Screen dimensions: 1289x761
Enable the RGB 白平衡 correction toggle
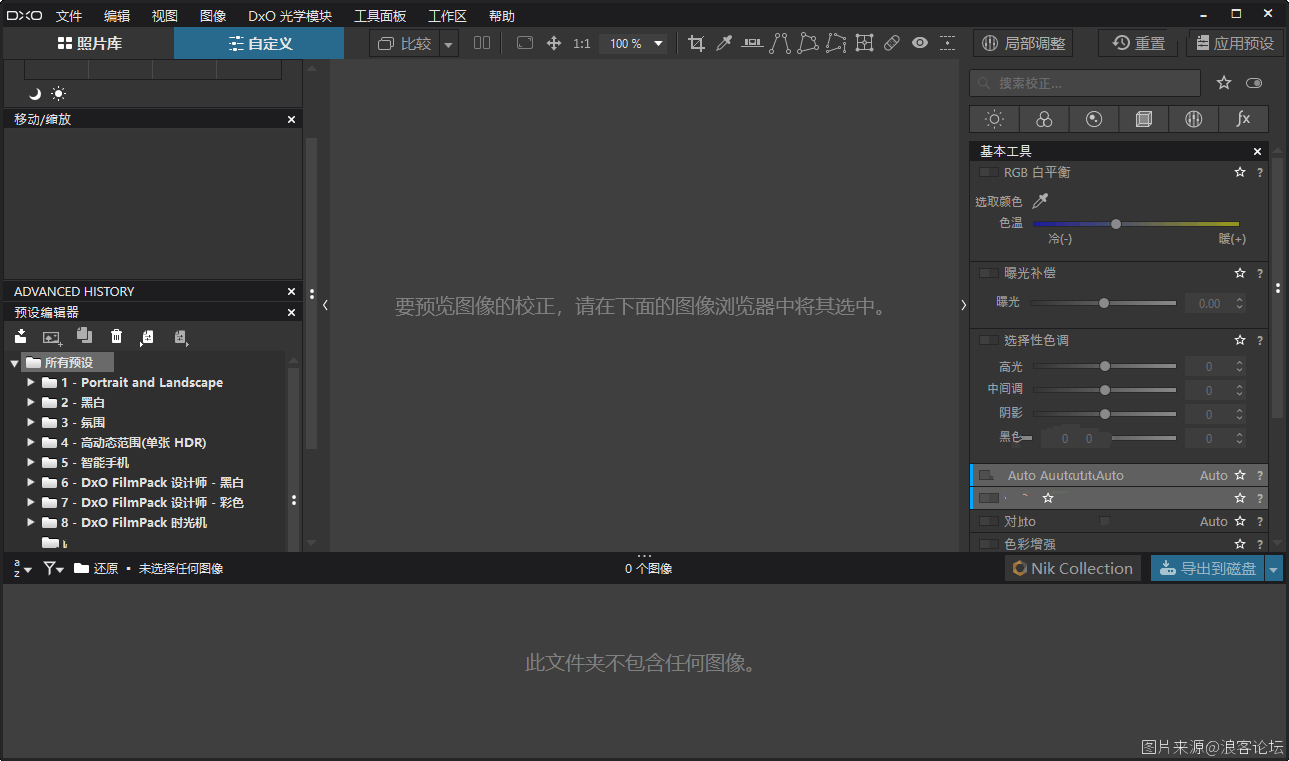(988, 173)
